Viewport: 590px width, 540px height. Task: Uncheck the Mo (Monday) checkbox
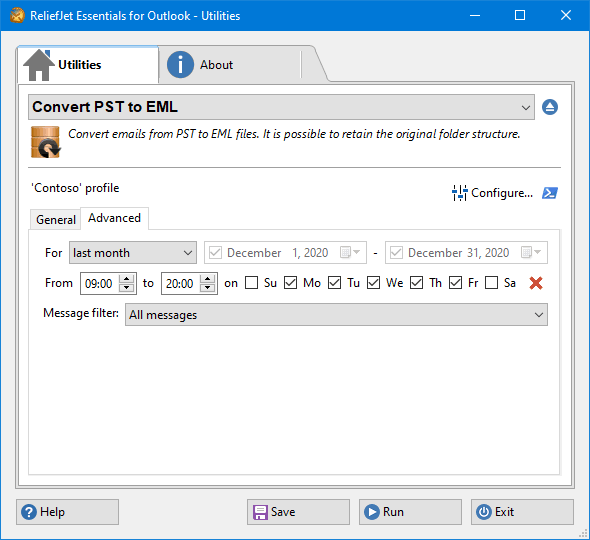coord(290,283)
